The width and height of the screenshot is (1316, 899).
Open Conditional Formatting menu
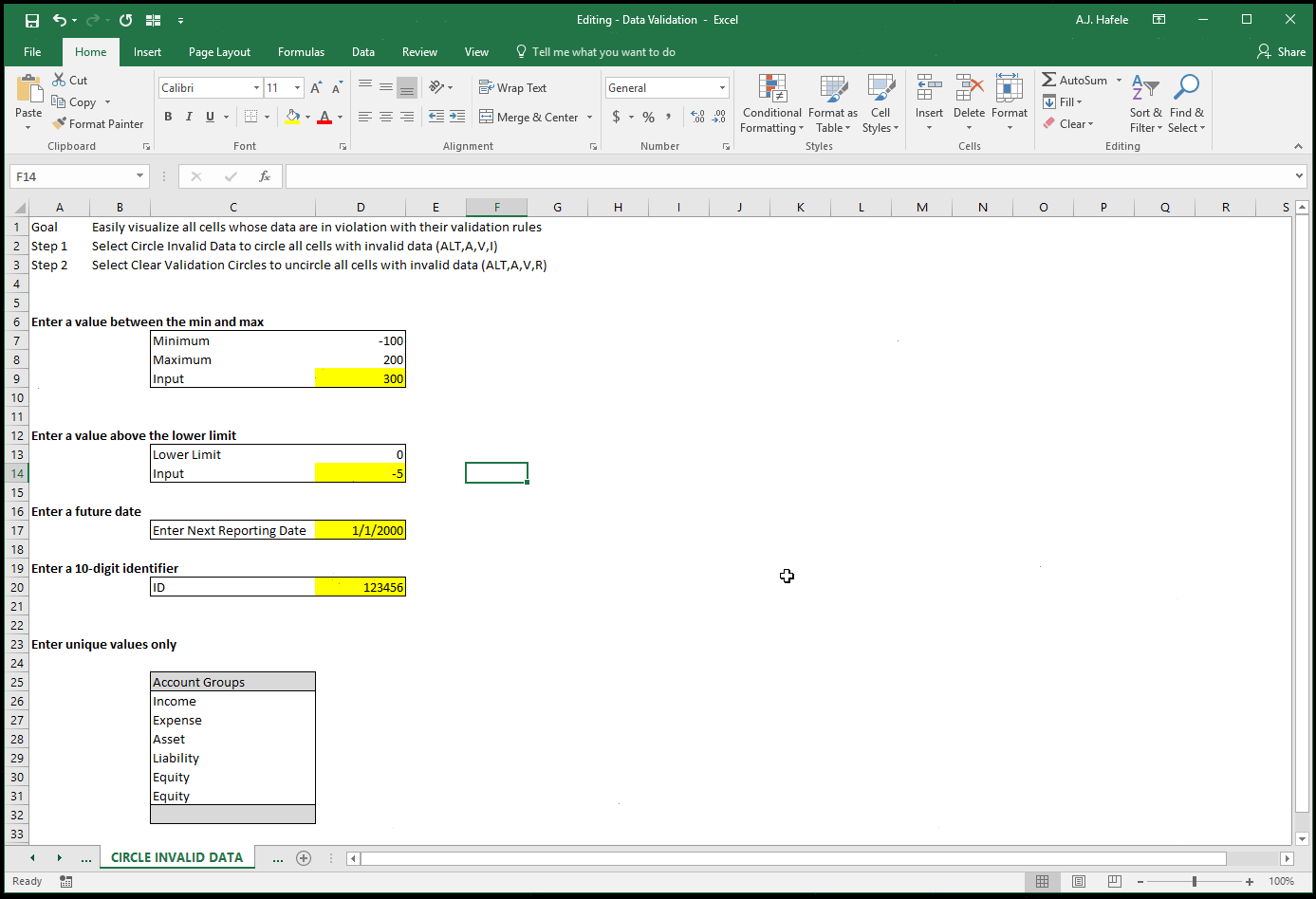click(x=771, y=104)
